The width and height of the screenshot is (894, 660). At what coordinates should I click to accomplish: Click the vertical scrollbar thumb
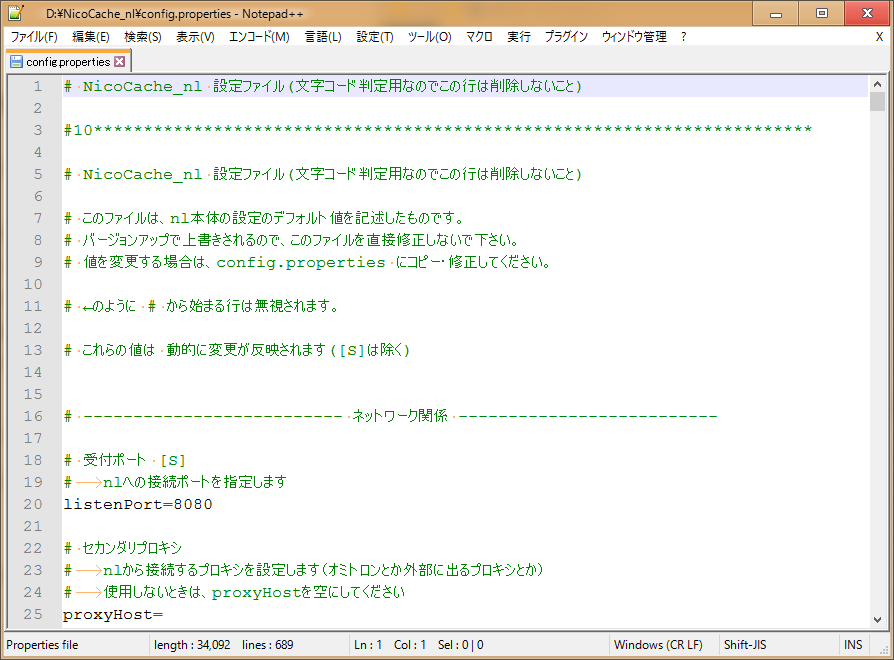(877, 101)
